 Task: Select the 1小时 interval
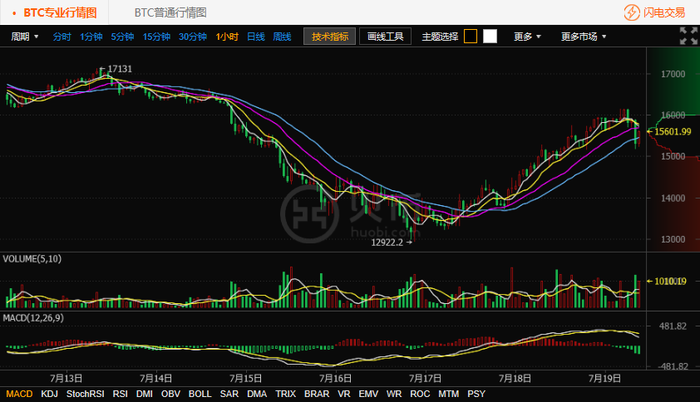[227, 37]
